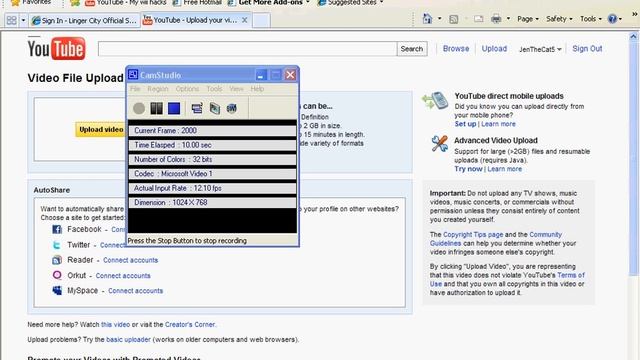This screenshot has height=360, width=640.
Task: Open a new blank browser tab
Action: click(x=261, y=20)
